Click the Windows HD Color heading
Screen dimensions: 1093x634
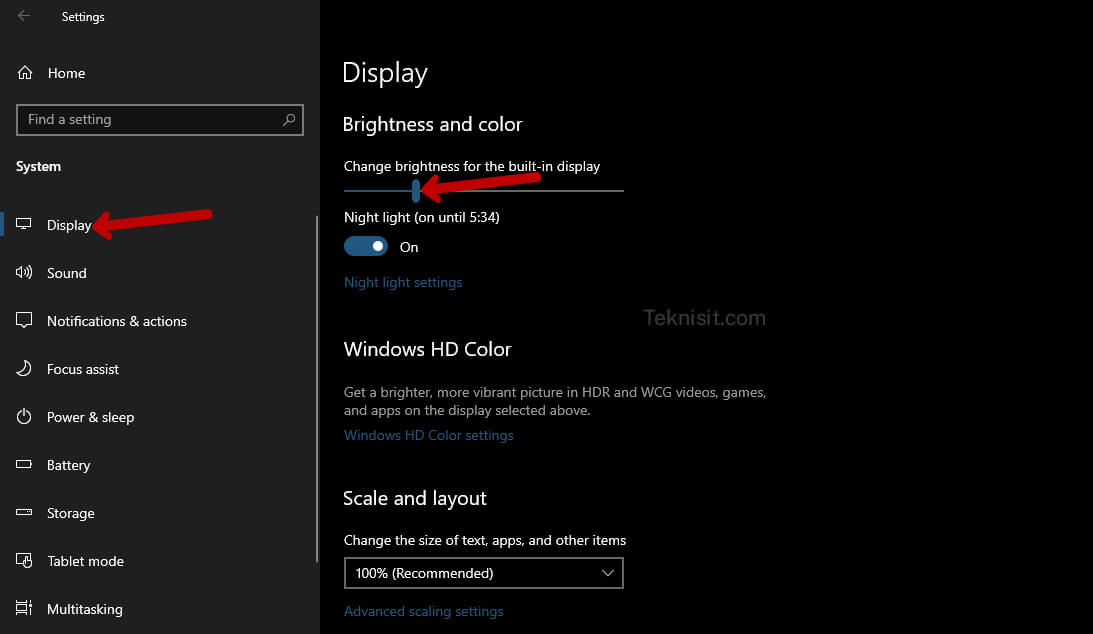(x=427, y=349)
